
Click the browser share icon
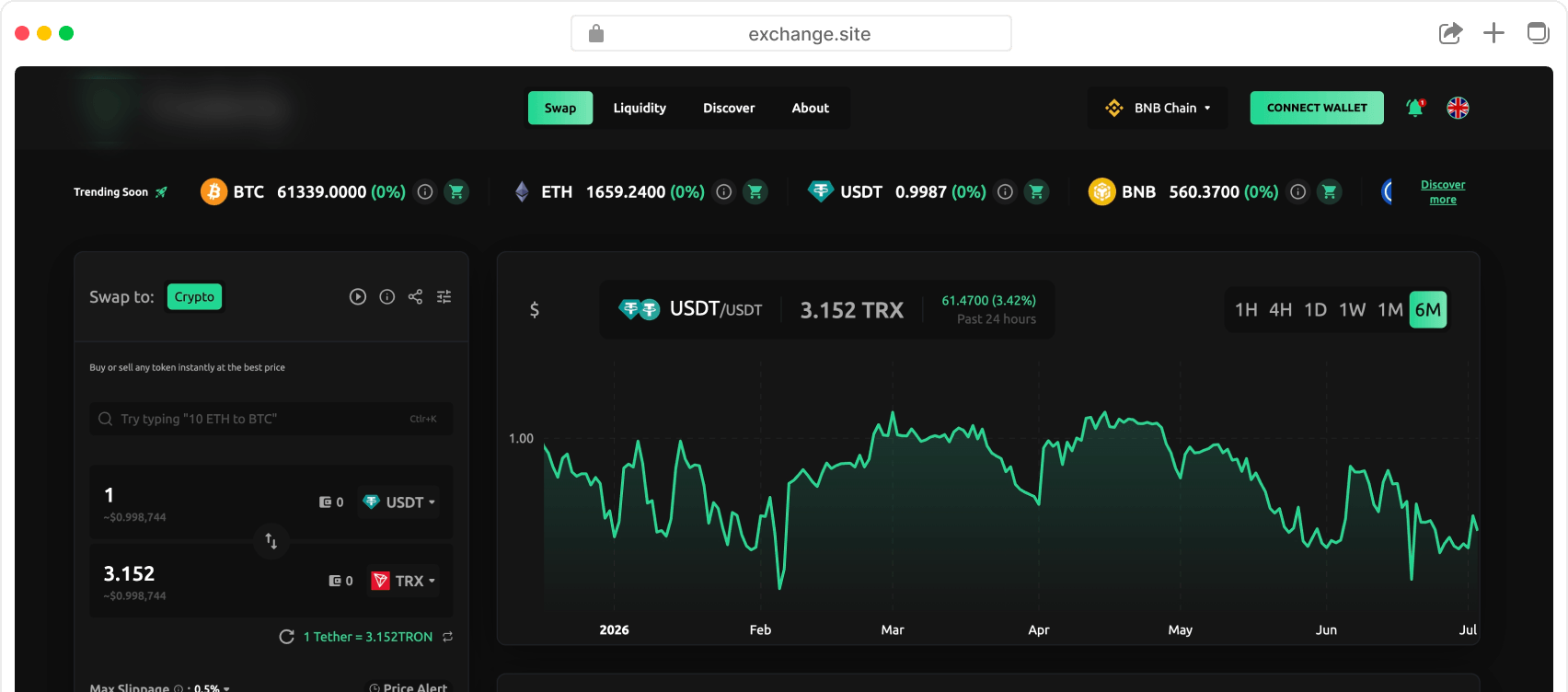[x=1450, y=33]
